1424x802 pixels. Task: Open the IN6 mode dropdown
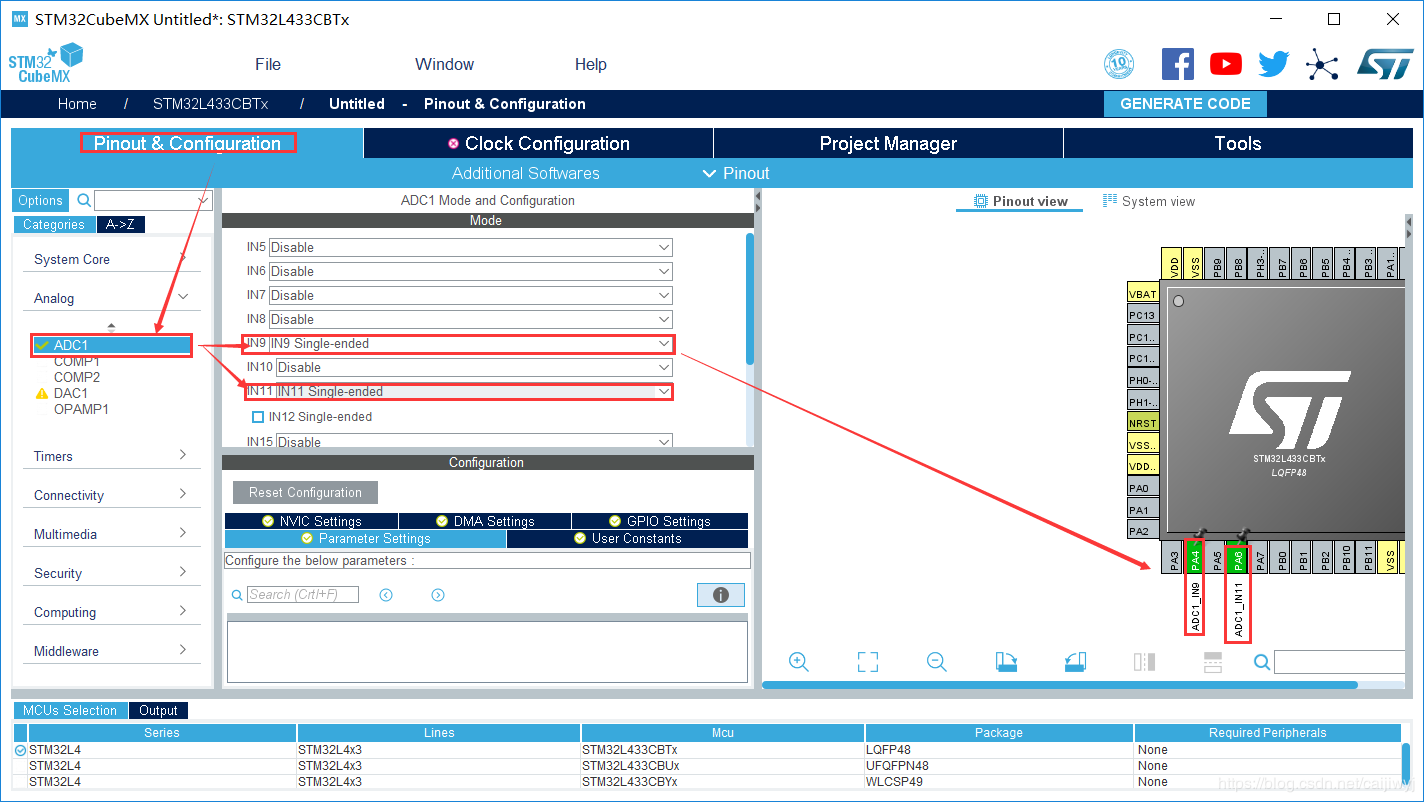point(470,271)
